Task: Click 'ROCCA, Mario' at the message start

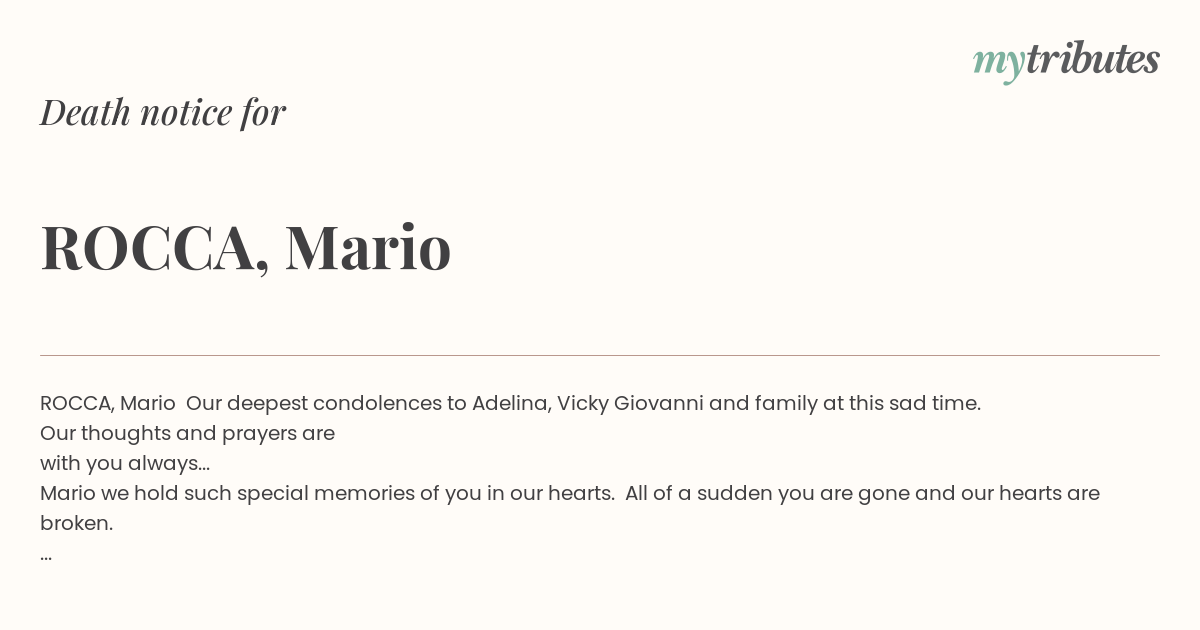Action: point(108,403)
